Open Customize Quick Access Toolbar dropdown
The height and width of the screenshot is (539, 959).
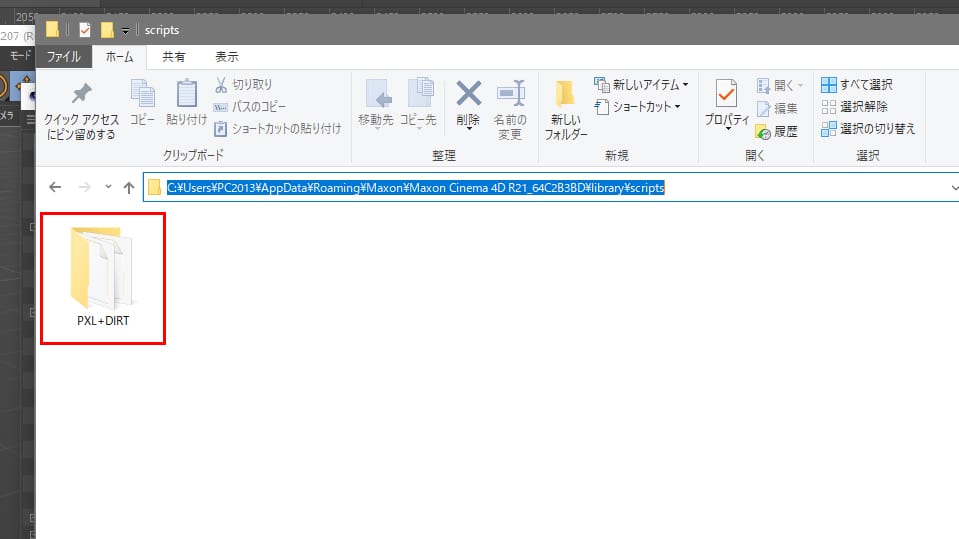click(x=125, y=31)
